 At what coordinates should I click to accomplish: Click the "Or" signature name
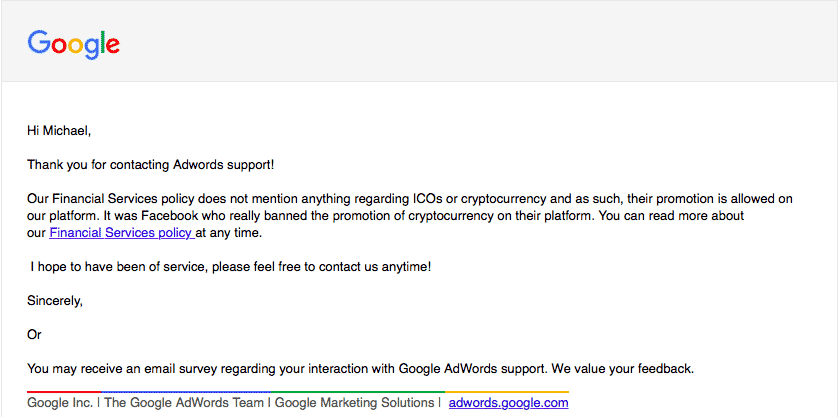[x=35, y=334]
